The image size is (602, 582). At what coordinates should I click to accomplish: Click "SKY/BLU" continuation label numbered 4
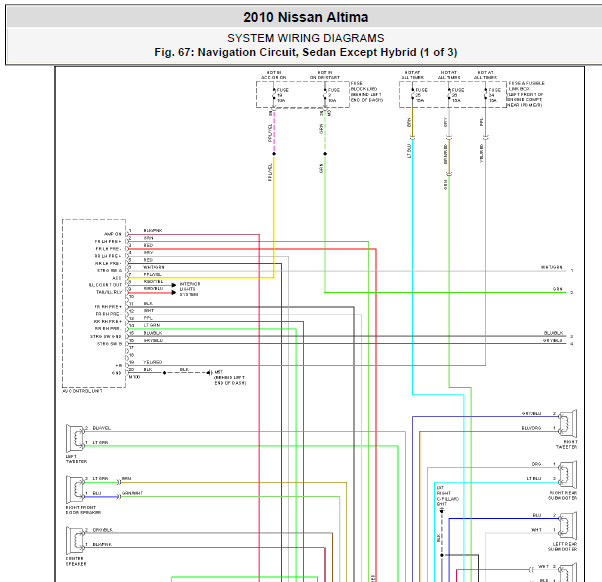[553, 340]
